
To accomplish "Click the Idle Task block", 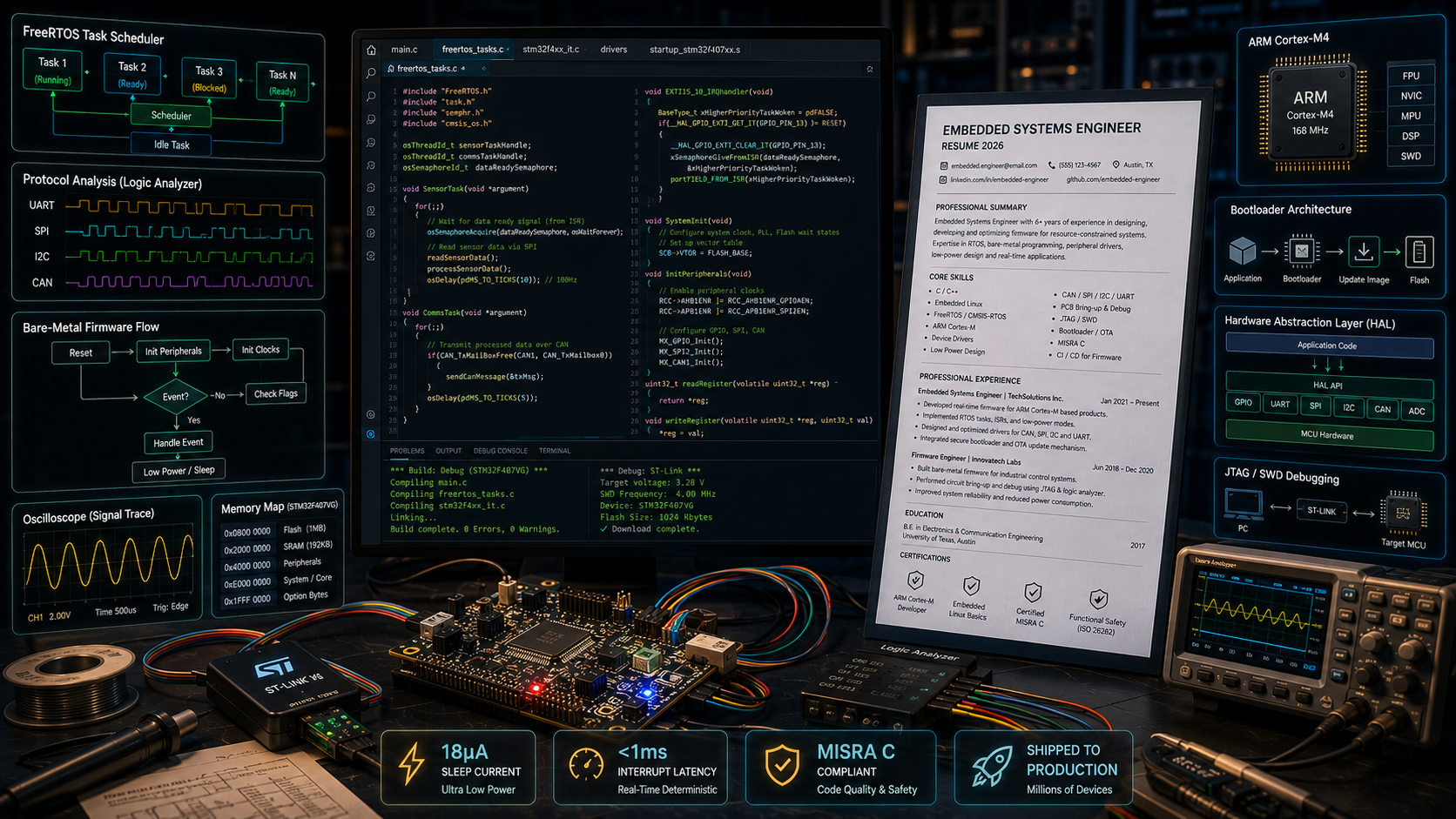I will [x=172, y=144].
